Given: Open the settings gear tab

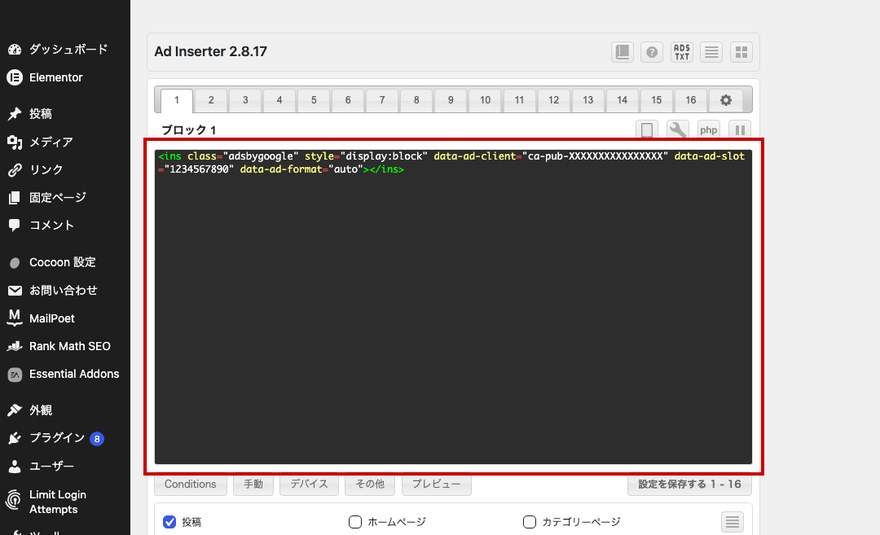Looking at the screenshot, I should [726, 100].
